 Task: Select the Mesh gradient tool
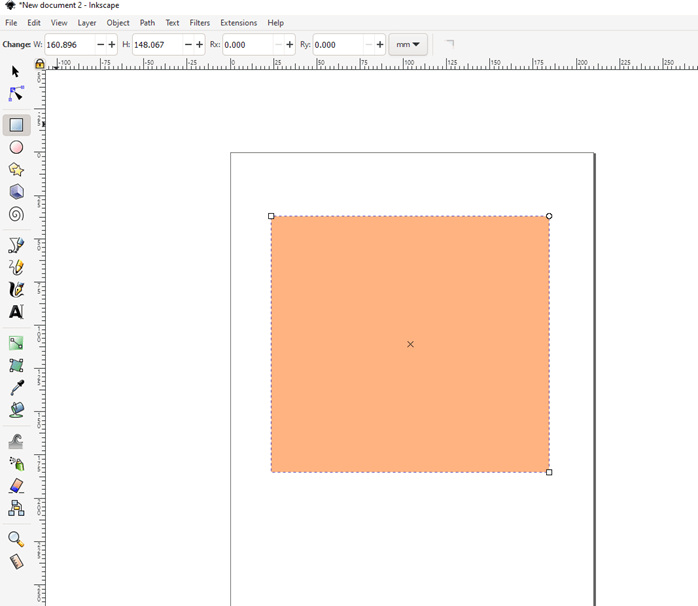(16, 366)
